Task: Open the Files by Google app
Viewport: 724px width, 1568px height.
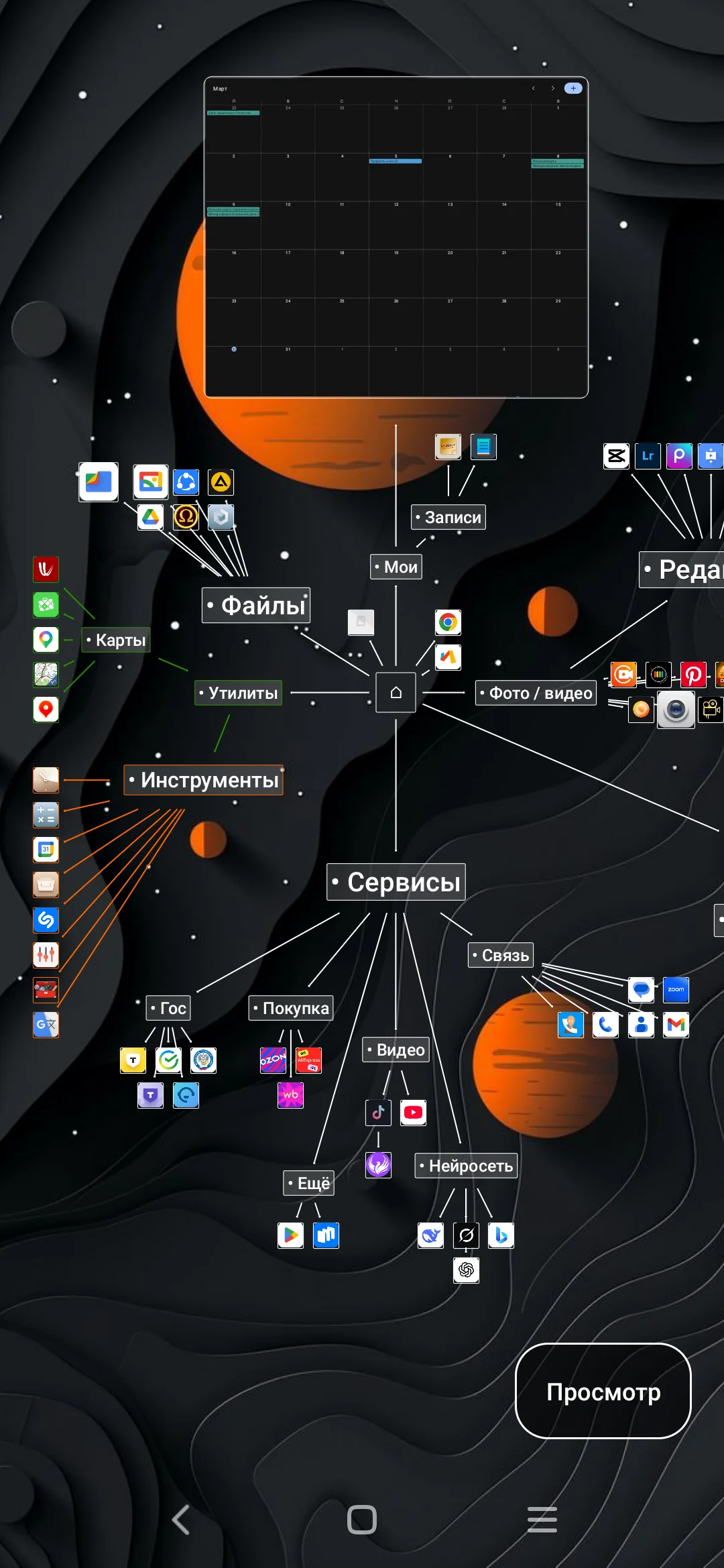Action: pos(99,482)
